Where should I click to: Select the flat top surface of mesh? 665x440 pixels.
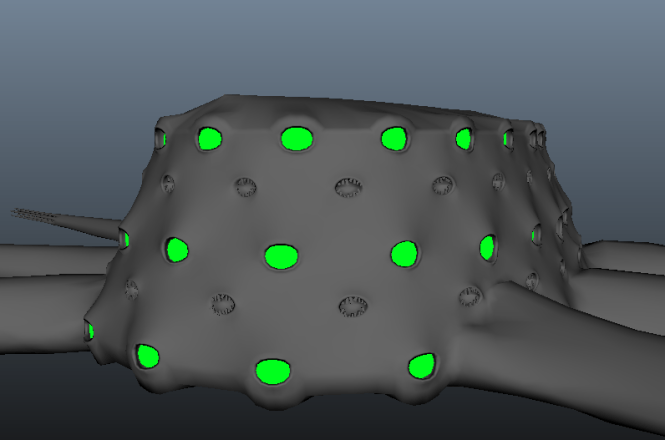pyautogui.click(x=330, y=110)
